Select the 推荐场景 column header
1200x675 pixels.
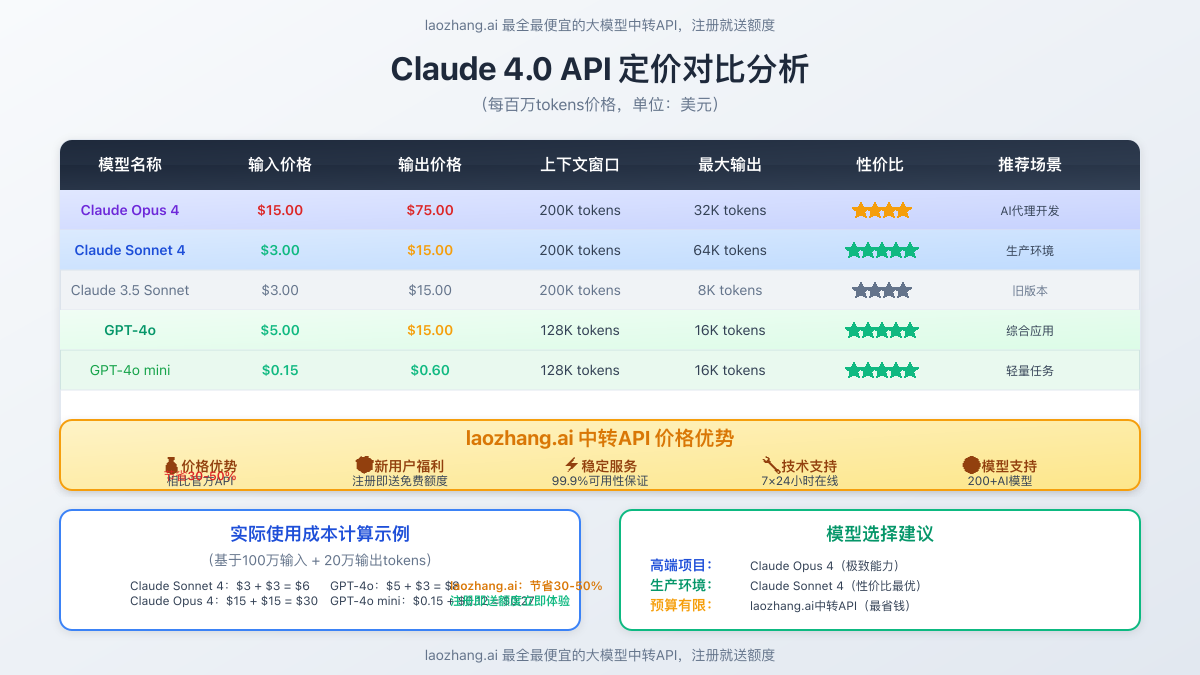[x=1030, y=165]
